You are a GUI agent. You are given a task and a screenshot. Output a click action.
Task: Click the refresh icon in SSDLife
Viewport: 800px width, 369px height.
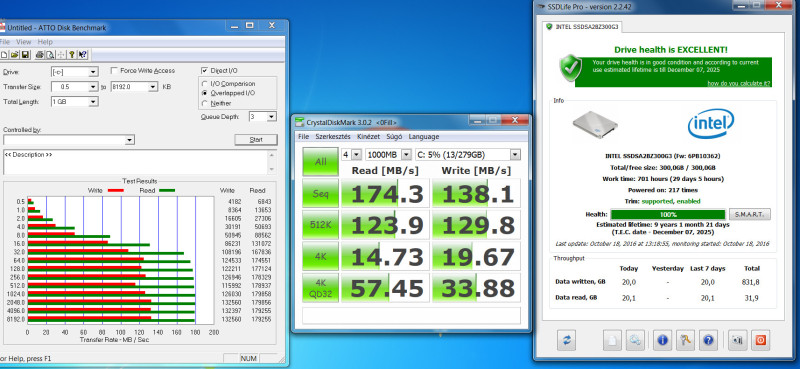pos(566,340)
